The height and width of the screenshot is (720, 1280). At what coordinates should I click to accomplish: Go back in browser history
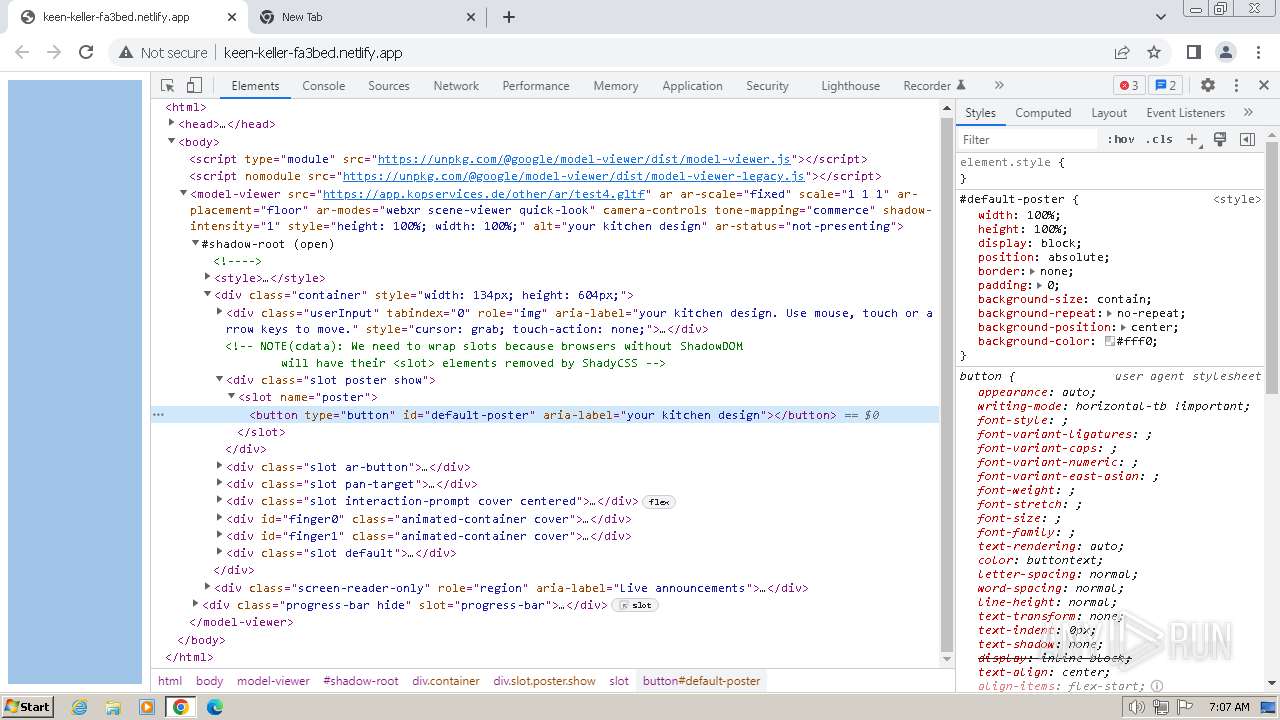(22, 52)
